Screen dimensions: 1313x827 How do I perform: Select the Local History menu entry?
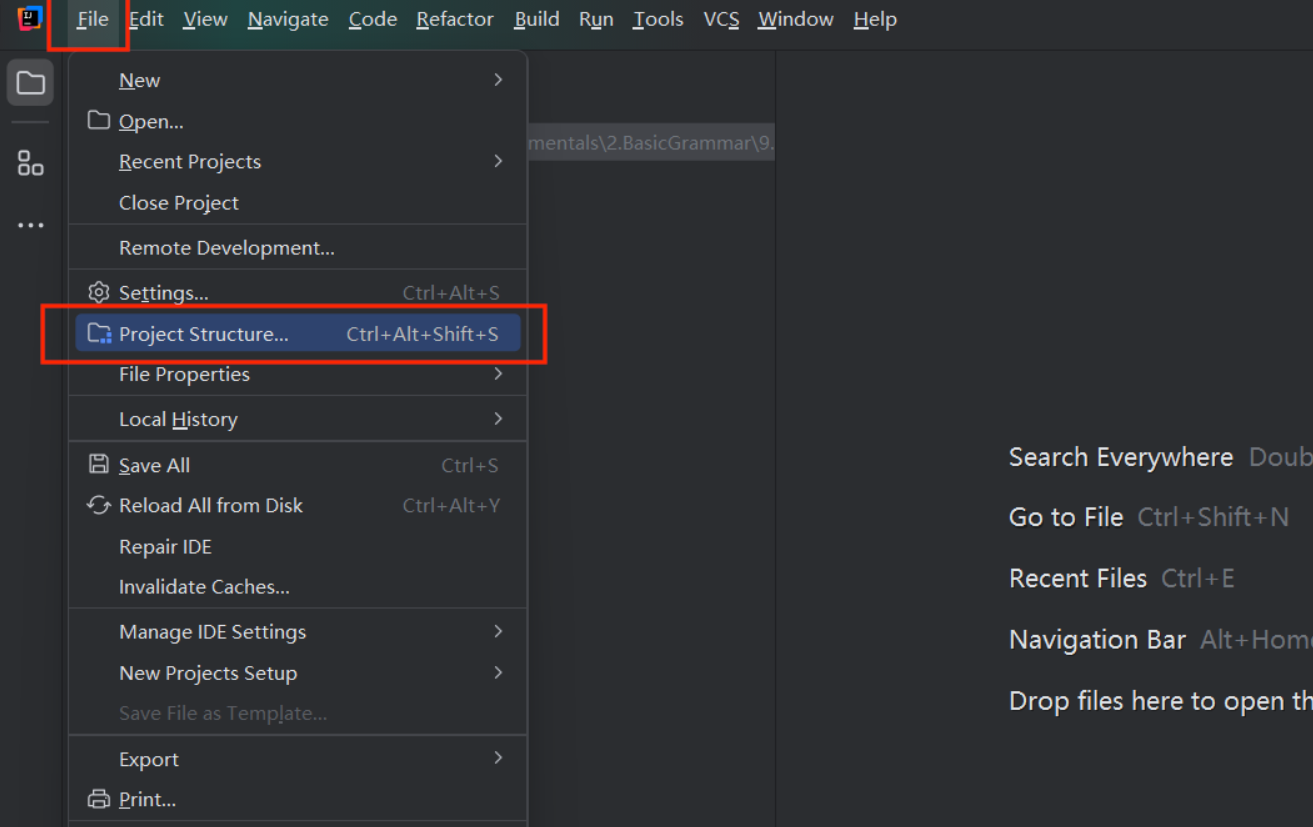coord(298,419)
